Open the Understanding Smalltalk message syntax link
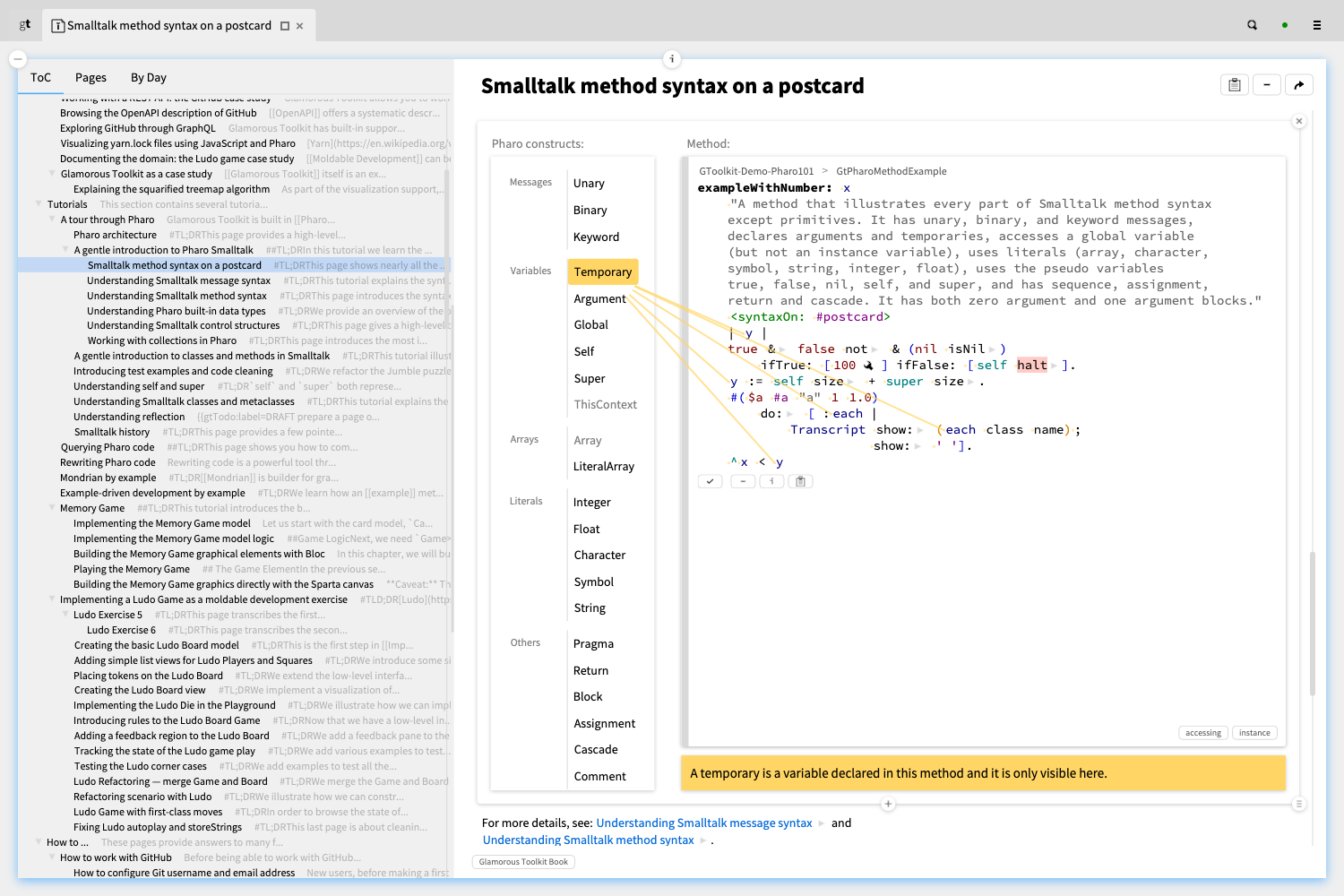Viewport: 1344px width, 896px height. [x=703, y=823]
